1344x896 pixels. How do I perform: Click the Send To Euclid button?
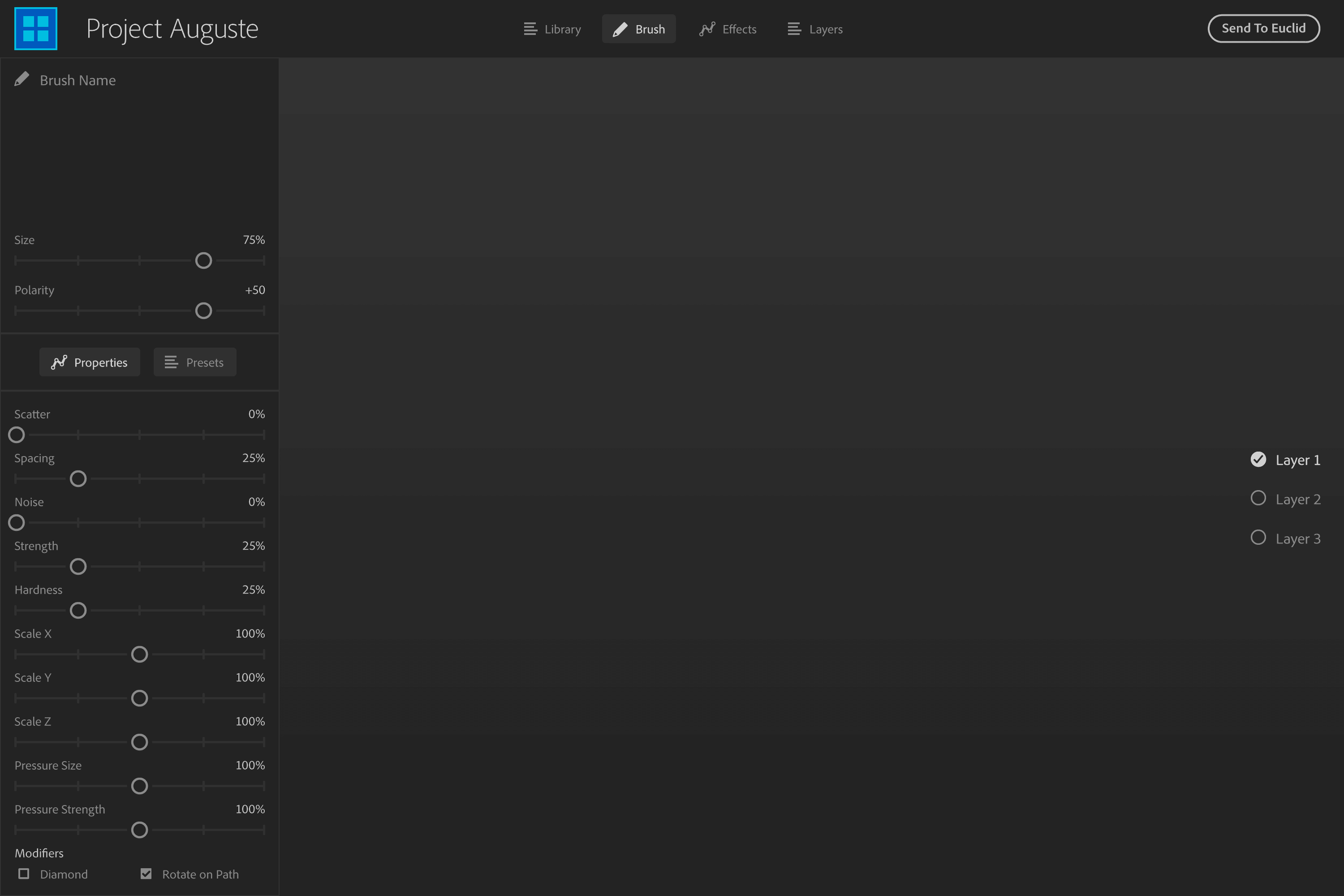click(x=1264, y=28)
